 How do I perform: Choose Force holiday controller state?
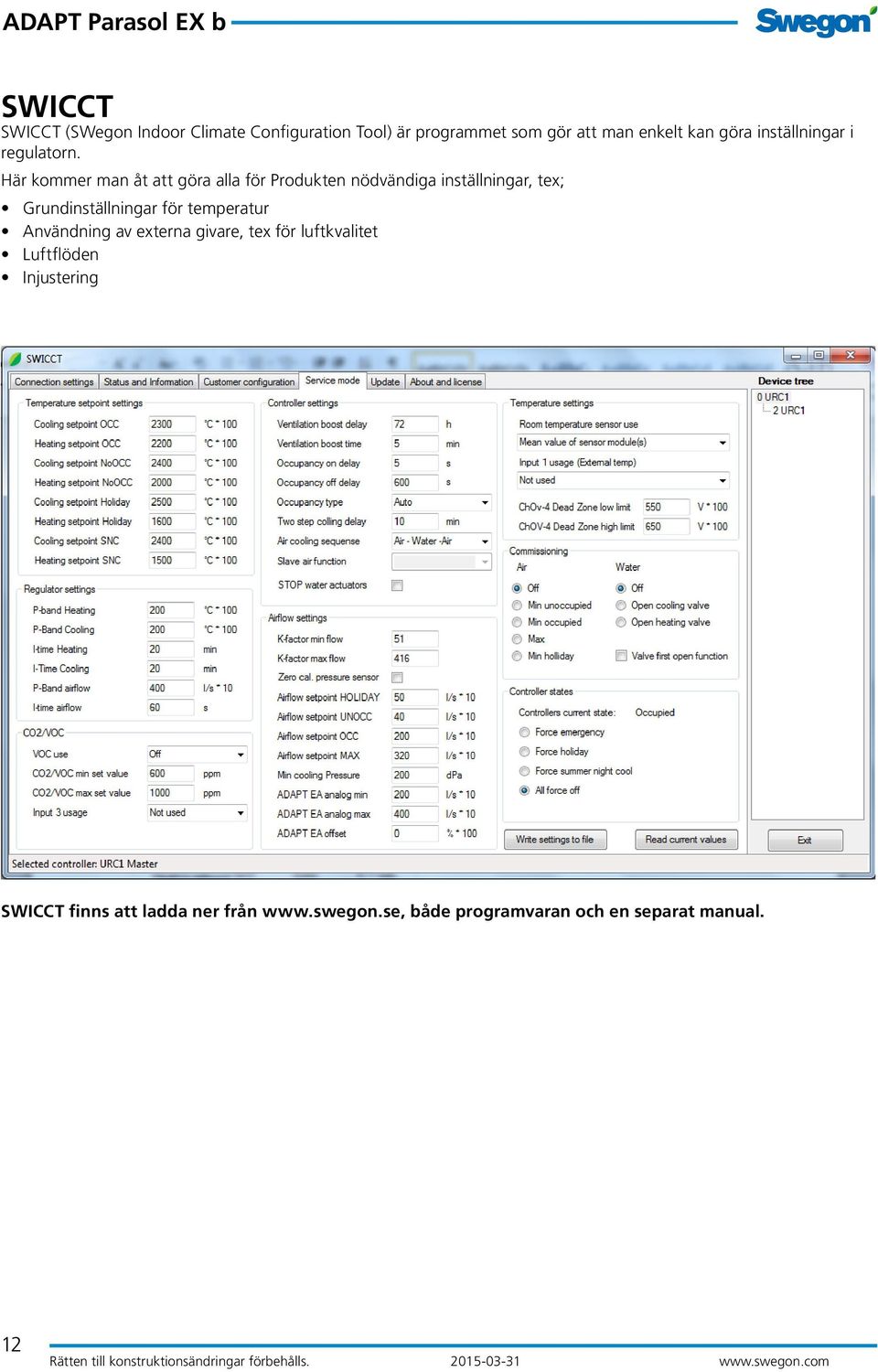tap(524, 752)
